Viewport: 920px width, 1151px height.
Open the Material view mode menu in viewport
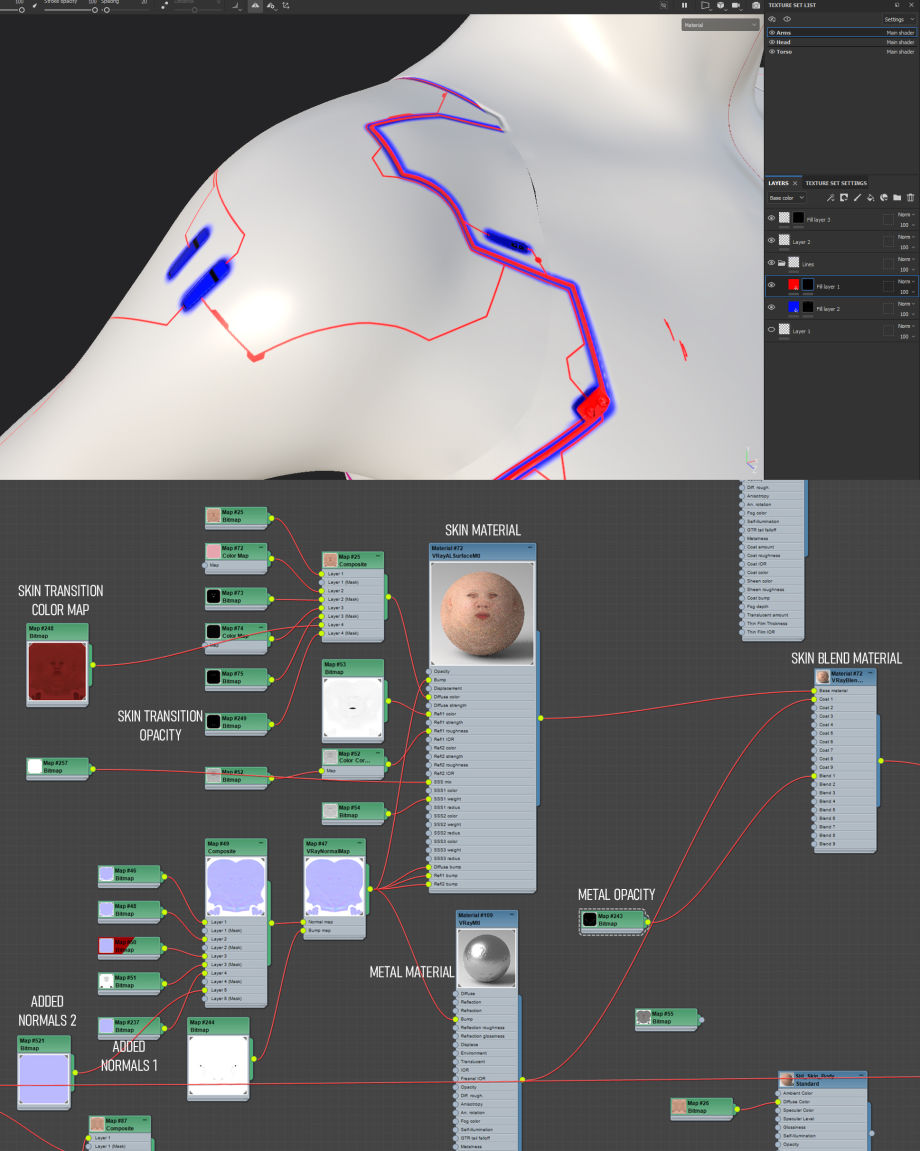click(x=720, y=24)
